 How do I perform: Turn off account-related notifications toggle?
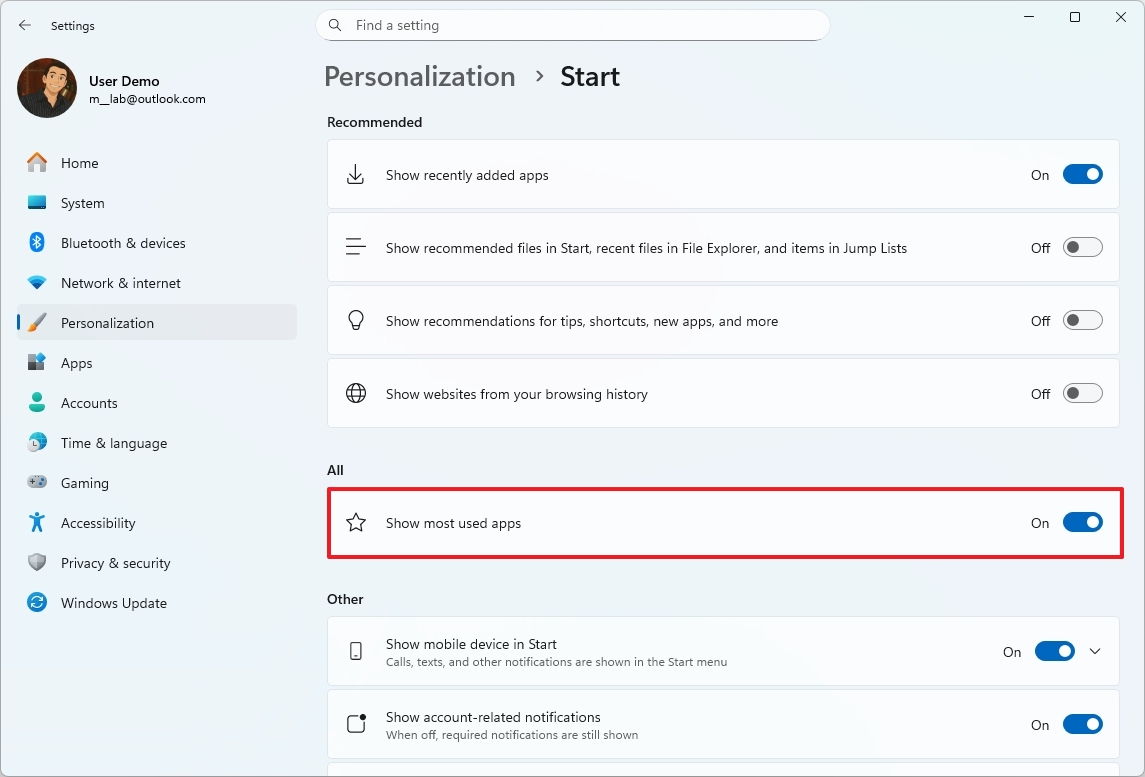pos(1082,725)
